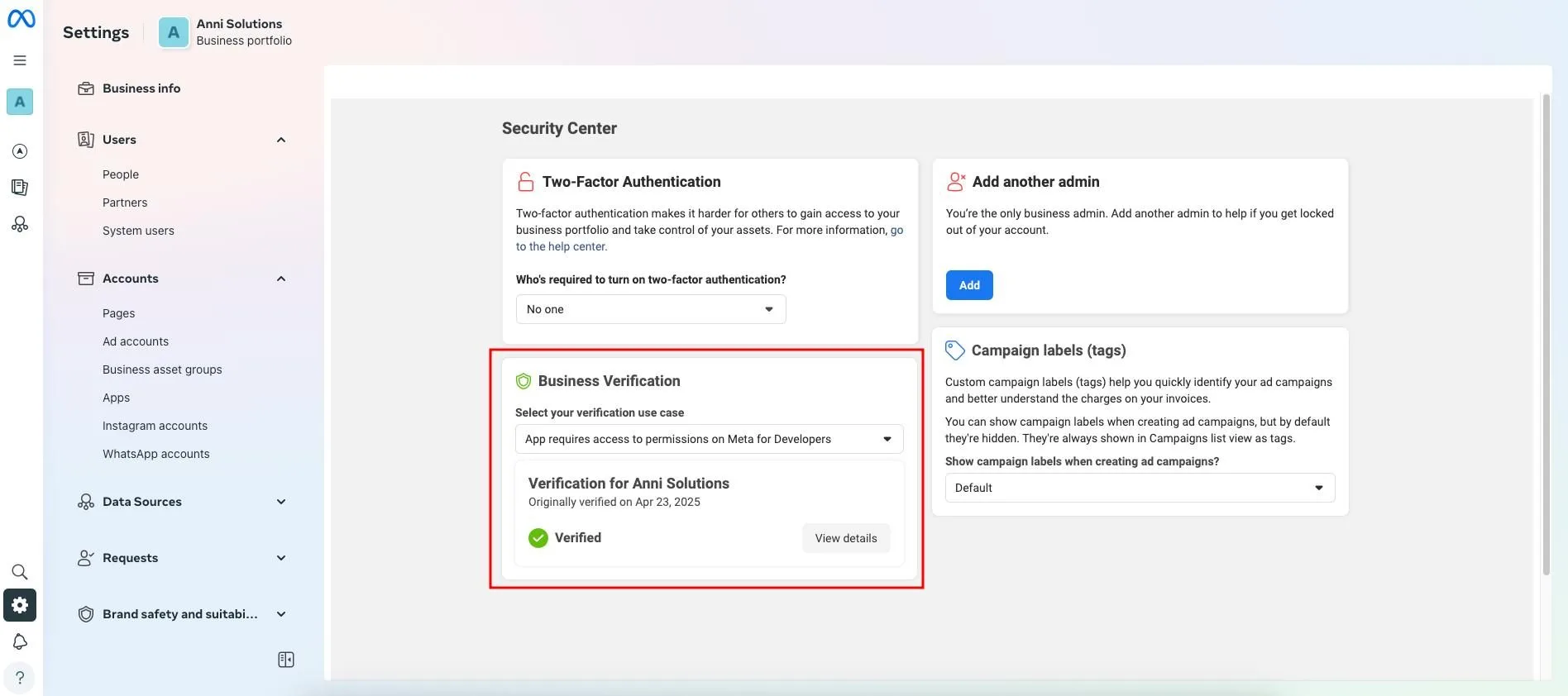Open the notifications bell icon
The image size is (1568, 696).
tap(20, 641)
